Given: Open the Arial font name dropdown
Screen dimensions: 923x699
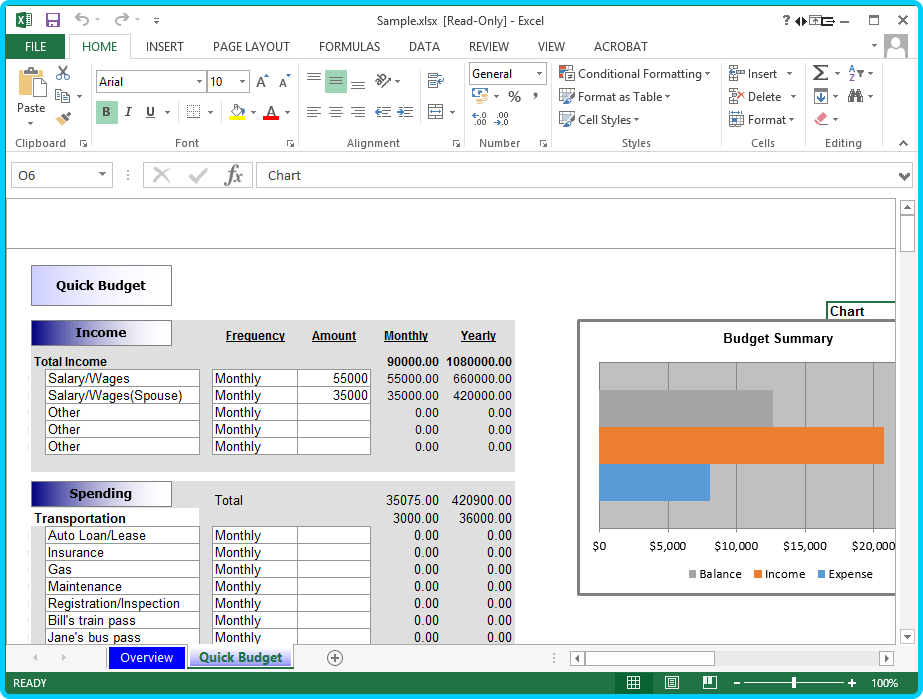Looking at the screenshot, I should 200,82.
